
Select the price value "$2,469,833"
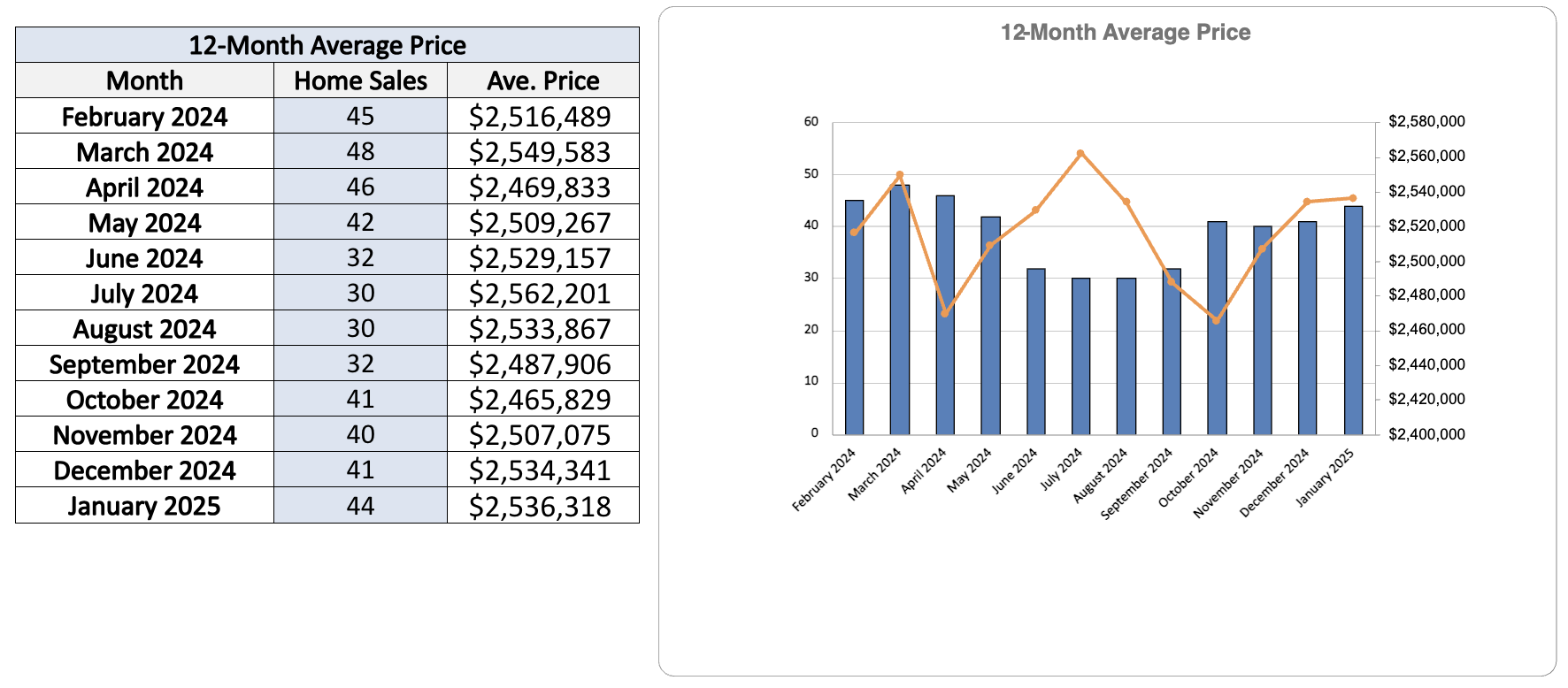543,187
